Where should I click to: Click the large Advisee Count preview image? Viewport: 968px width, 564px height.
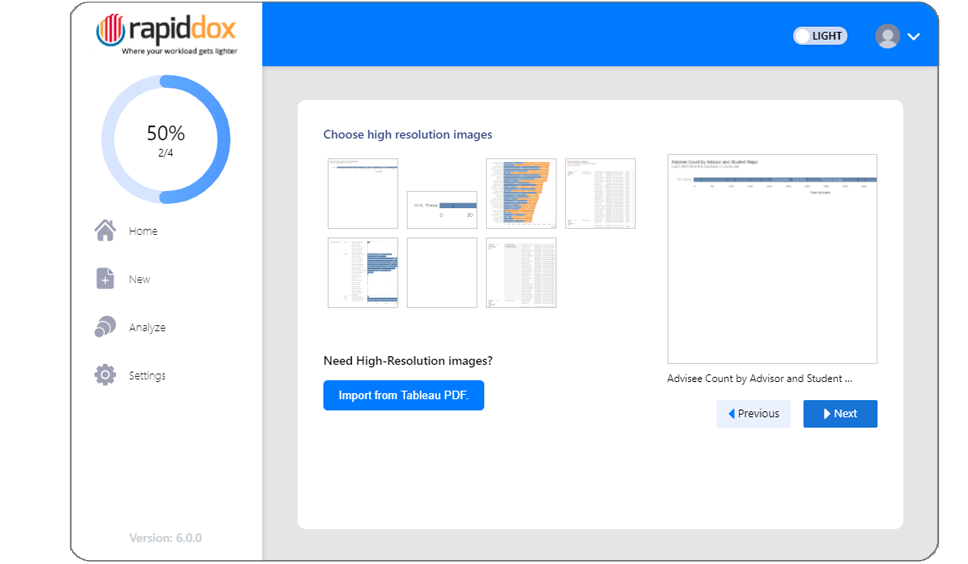(772, 259)
